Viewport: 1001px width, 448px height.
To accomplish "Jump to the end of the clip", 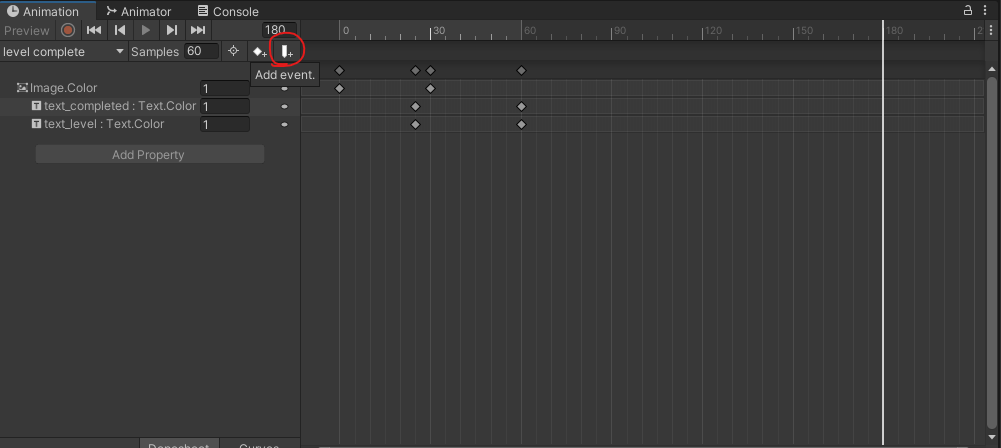I will click(198, 30).
